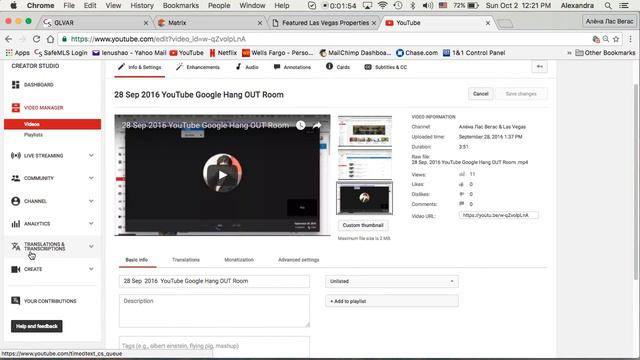
Task: Click the Community people icon
Action: coord(16,178)
